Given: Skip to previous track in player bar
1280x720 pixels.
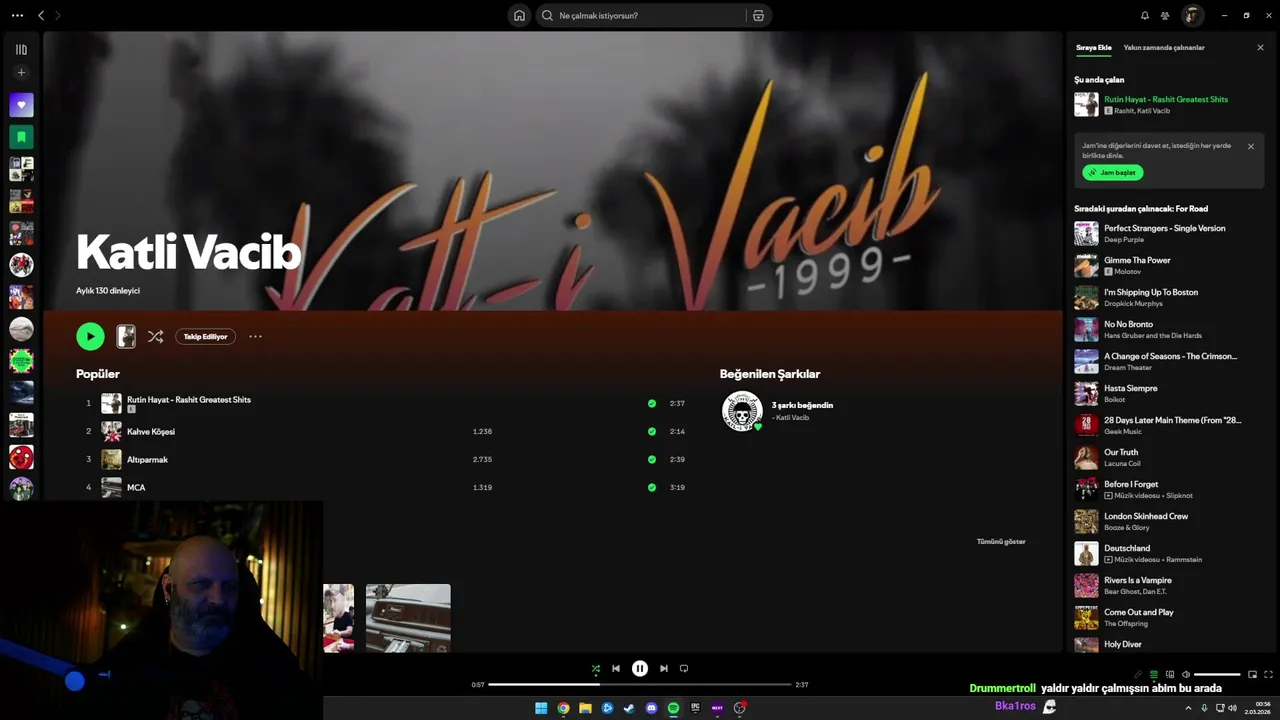Looking at the screenshot, I should coord(616,669).
